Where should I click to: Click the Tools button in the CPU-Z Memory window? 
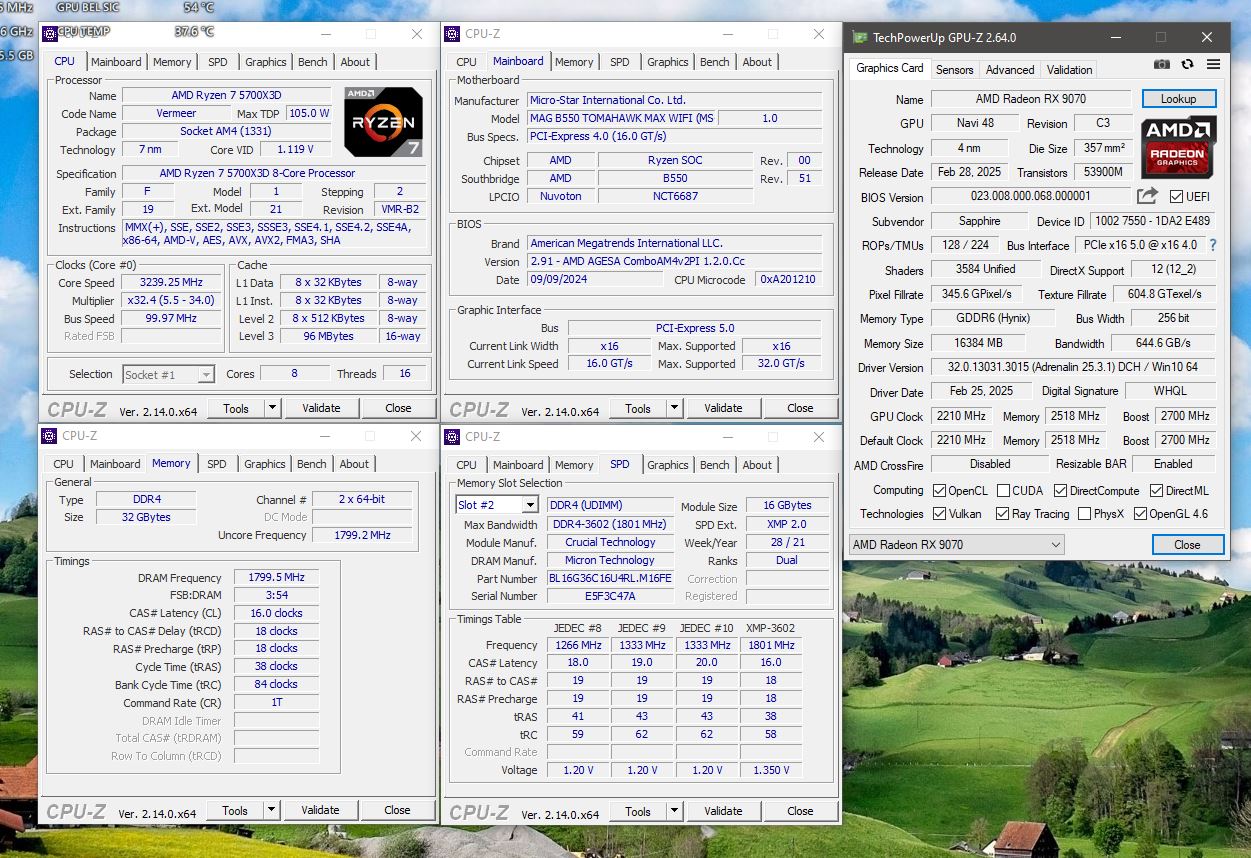[x=235, y=810]
